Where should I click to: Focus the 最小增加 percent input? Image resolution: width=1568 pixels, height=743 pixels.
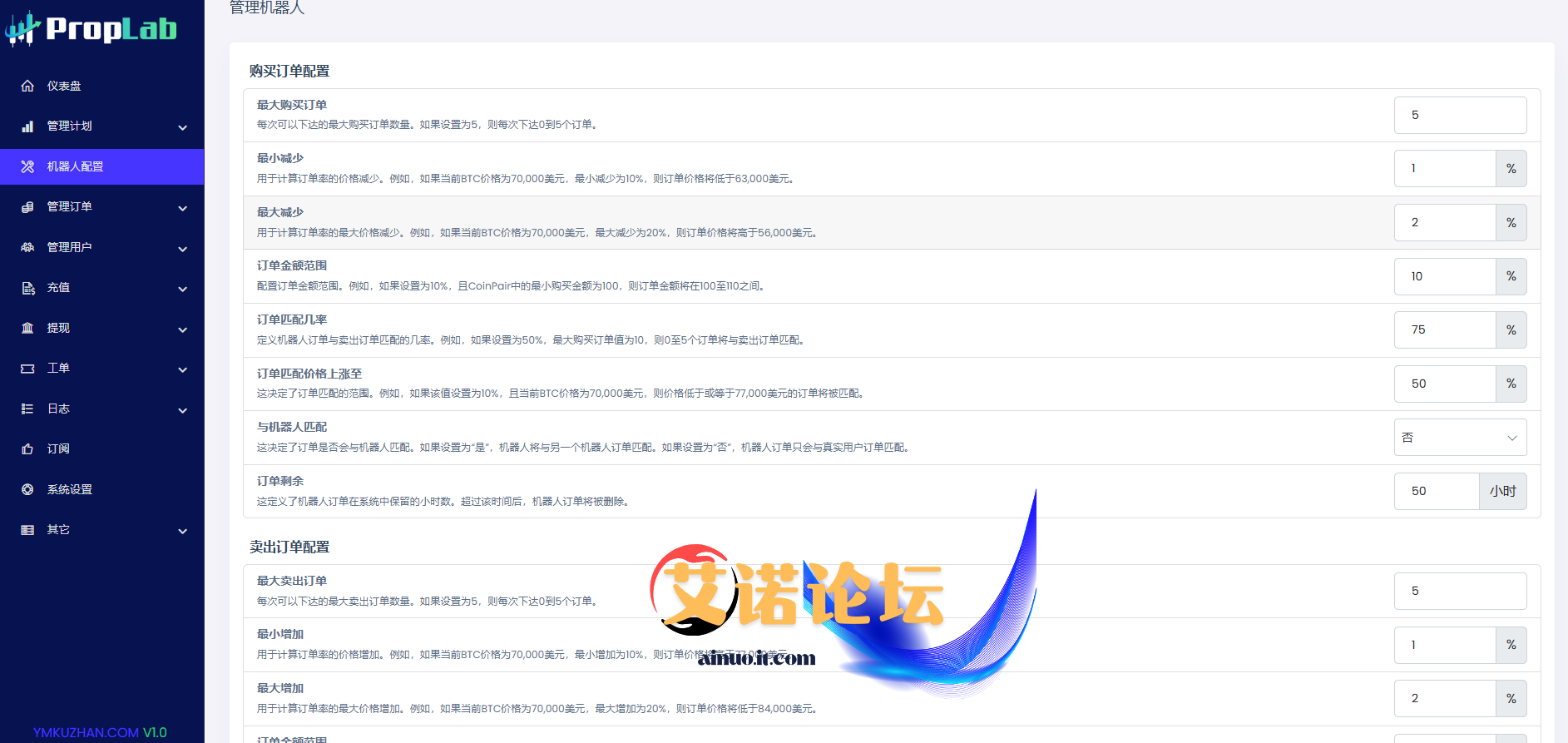pyautogui.click(x=1445, y=645)
